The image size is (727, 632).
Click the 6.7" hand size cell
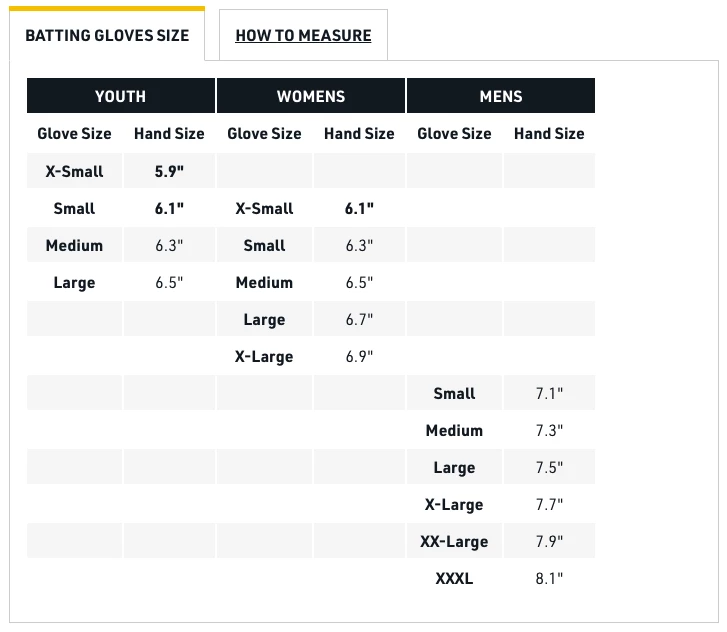[359, 320]
